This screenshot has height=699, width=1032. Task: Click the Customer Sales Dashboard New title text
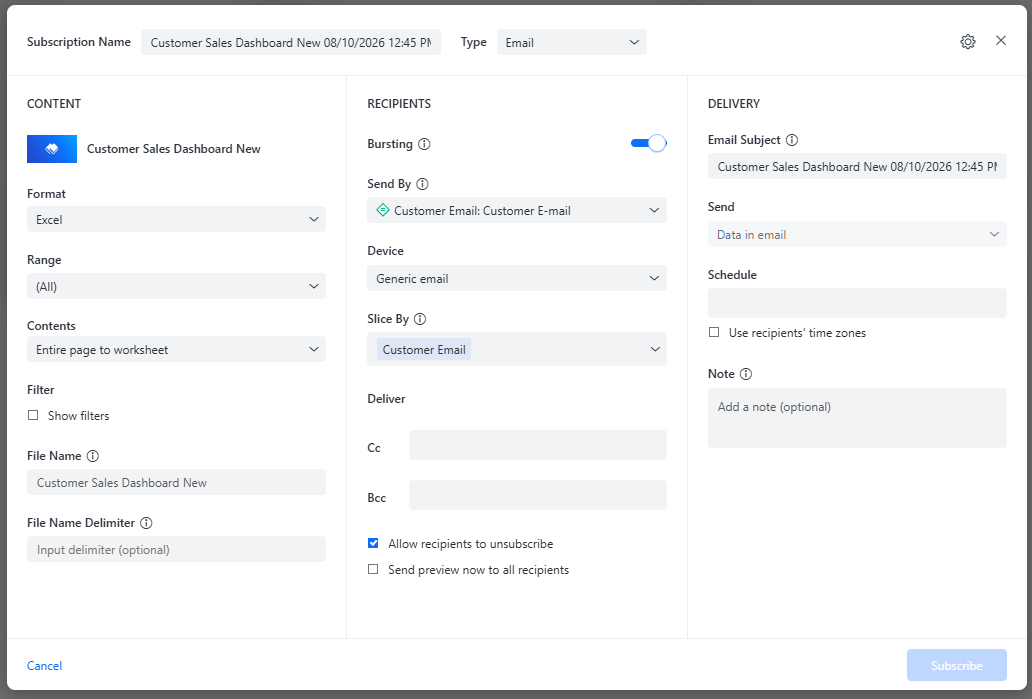coord(174,149)
